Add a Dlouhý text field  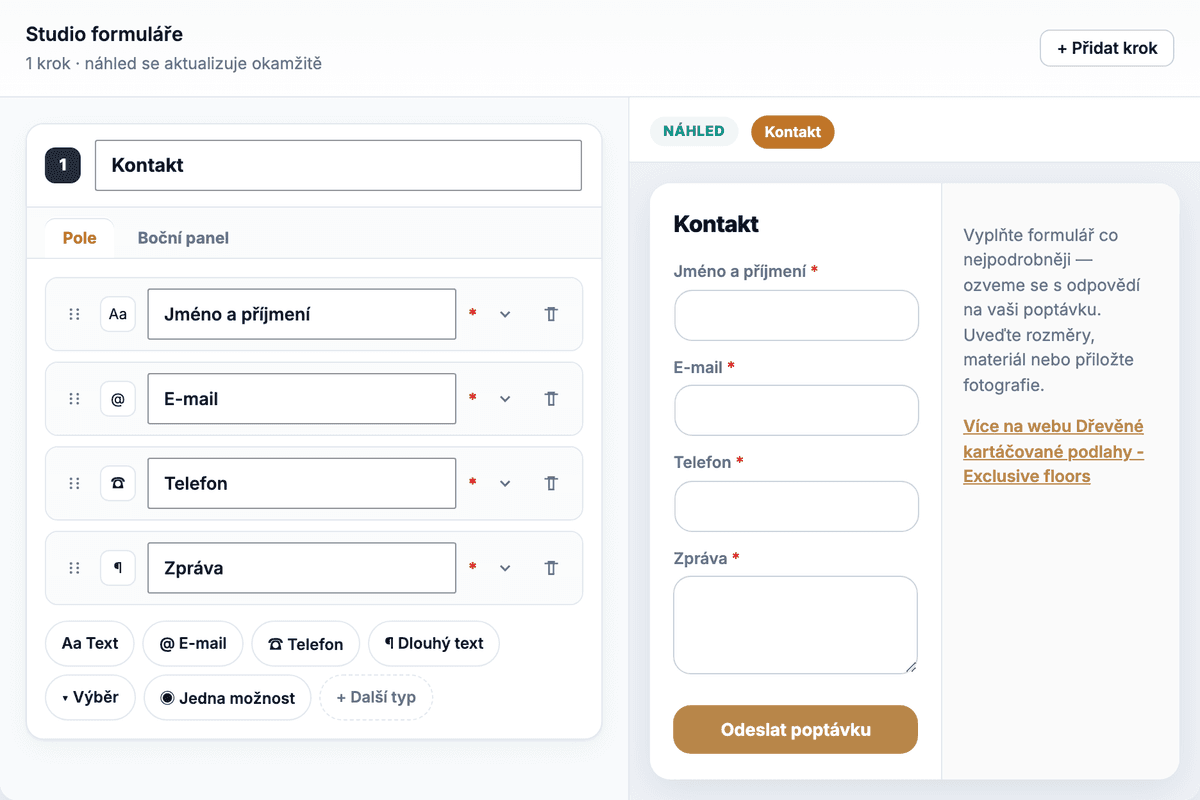pos(434,643)
